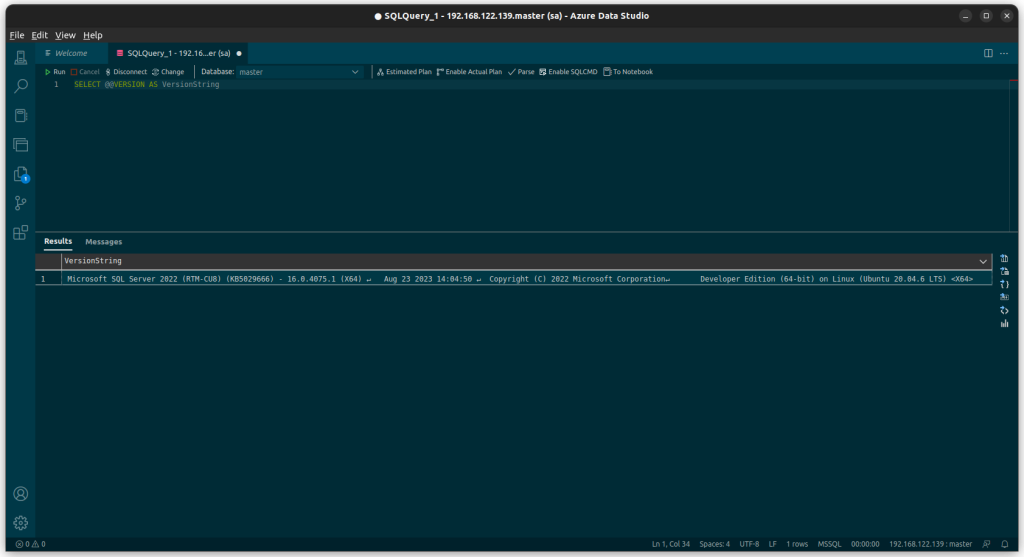This screenshot has width=1024, height=557.
Task: Open the Notebooks view icon
Action: point(21,116)
